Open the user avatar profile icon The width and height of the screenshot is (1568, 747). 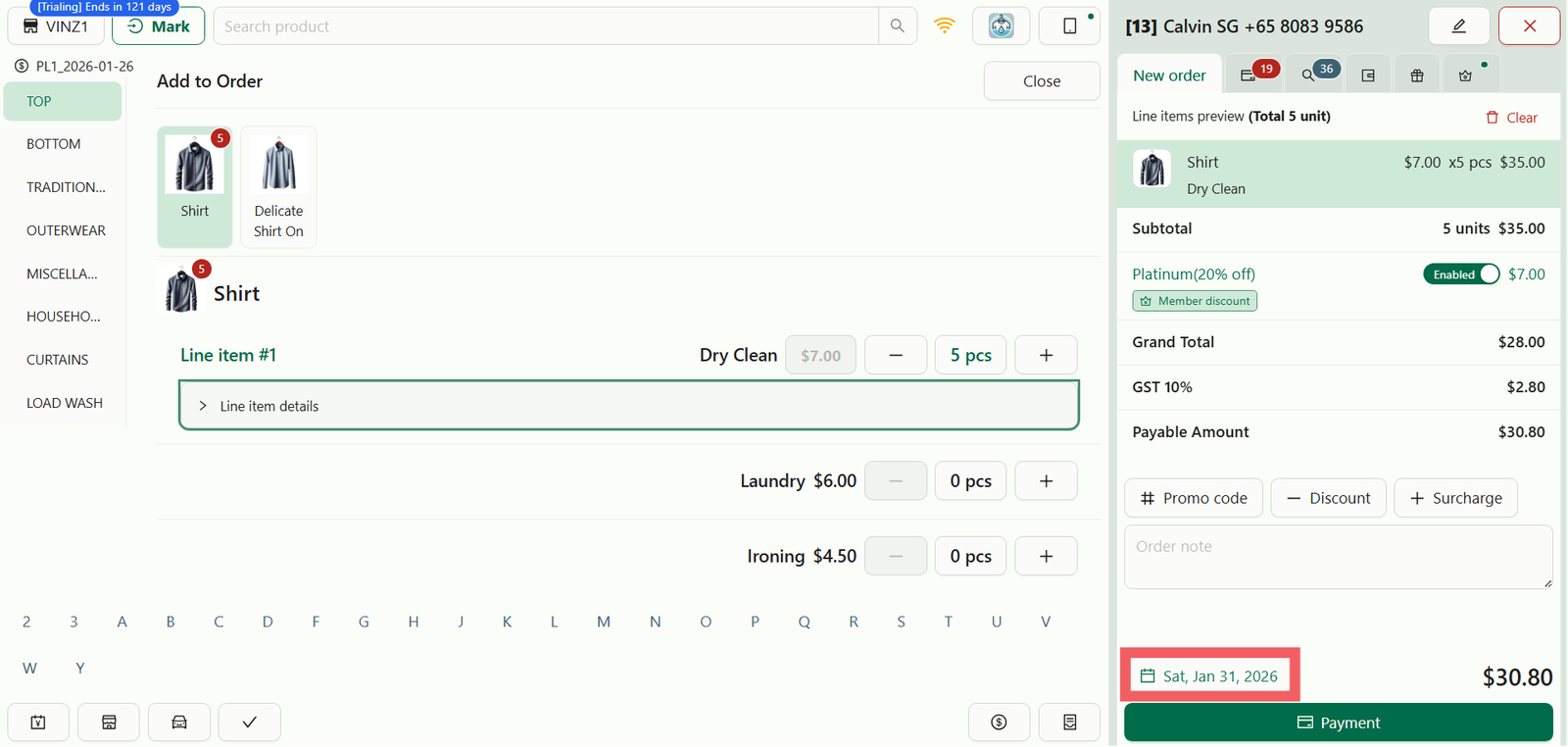coord(1002,26)
